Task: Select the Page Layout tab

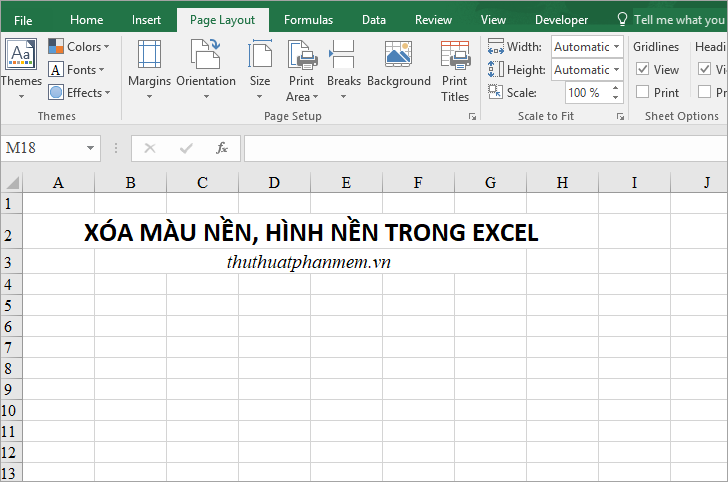Action: pos(222,20)
